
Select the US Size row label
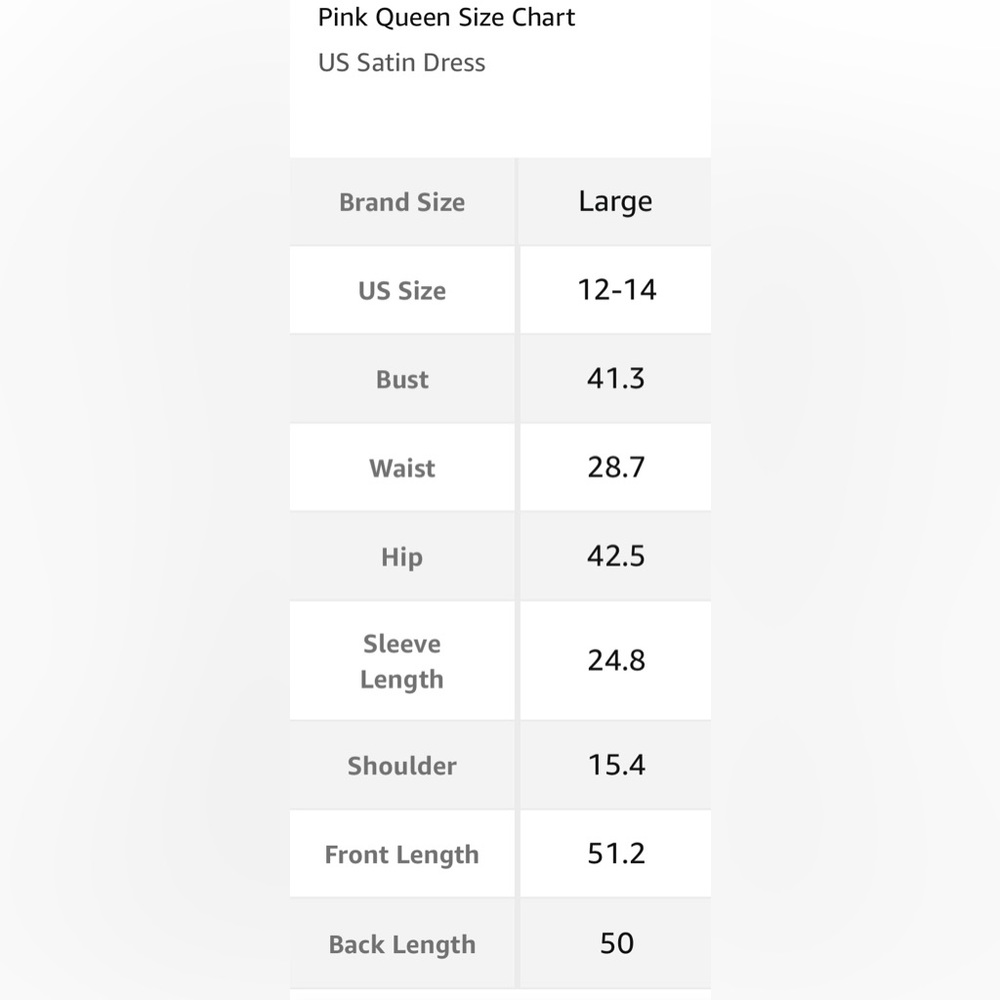pos(402,291)
